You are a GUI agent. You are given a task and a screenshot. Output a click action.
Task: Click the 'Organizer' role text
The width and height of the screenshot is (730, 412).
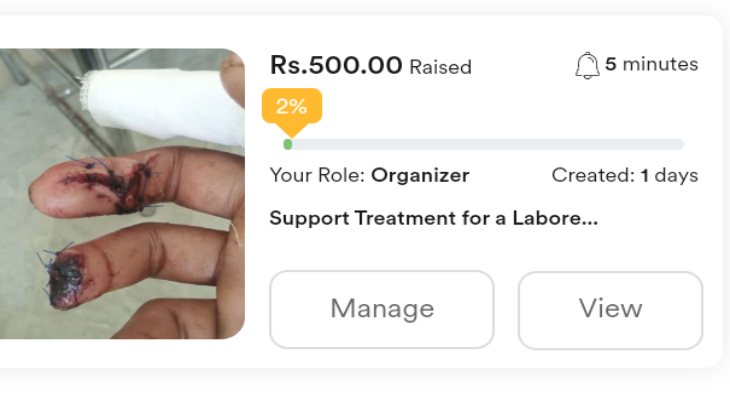(420, 176)
